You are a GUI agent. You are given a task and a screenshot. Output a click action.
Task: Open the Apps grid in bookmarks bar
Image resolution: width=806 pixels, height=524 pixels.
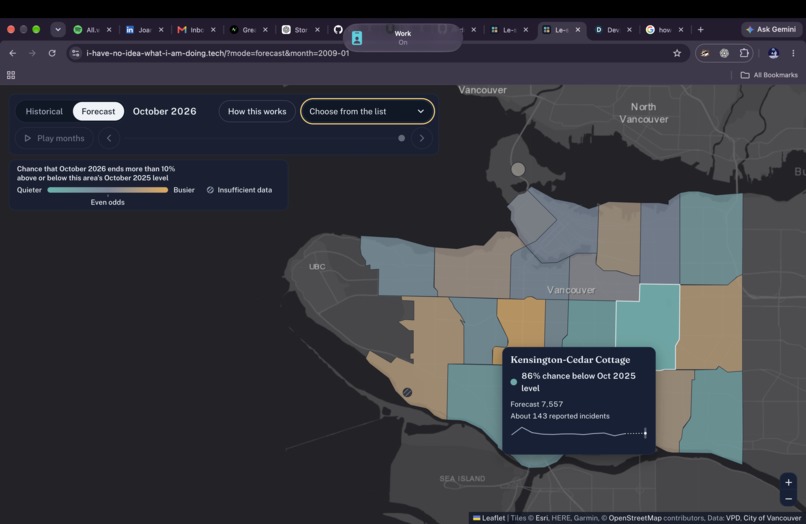point(11,75)
